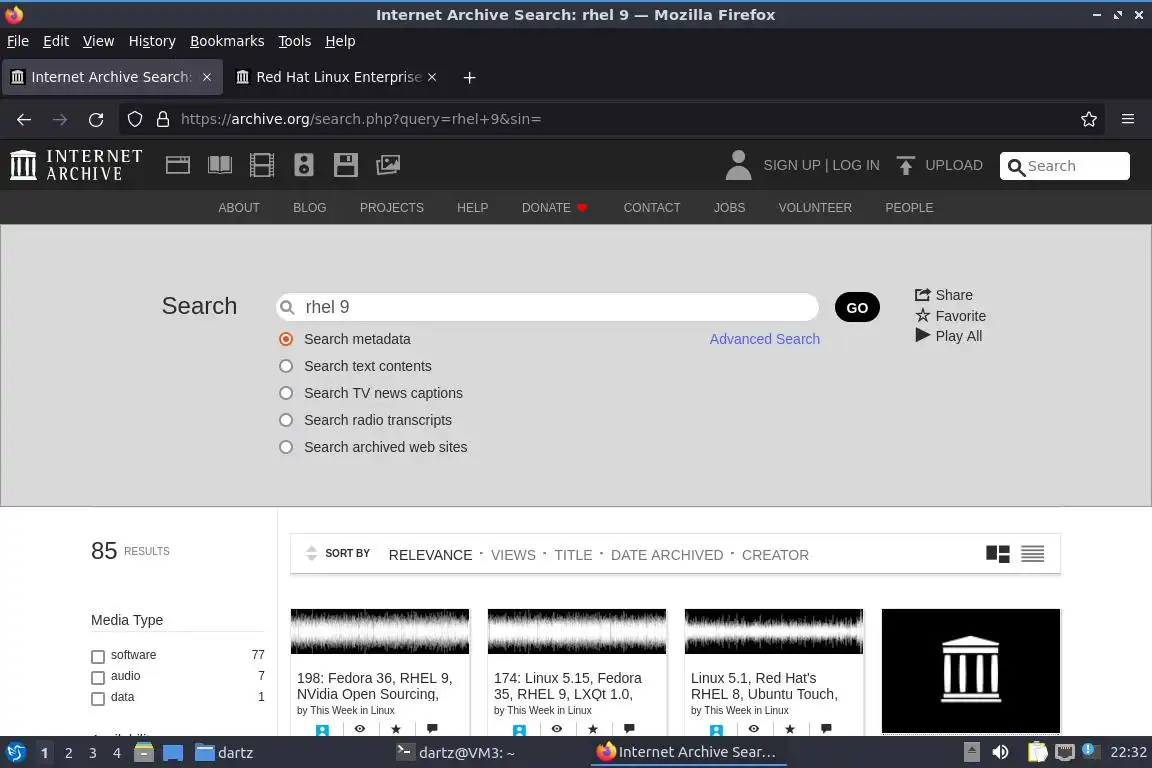Screen dimensions: 1152x768
Task: Click the top-right Search box
Action: 1065,166
